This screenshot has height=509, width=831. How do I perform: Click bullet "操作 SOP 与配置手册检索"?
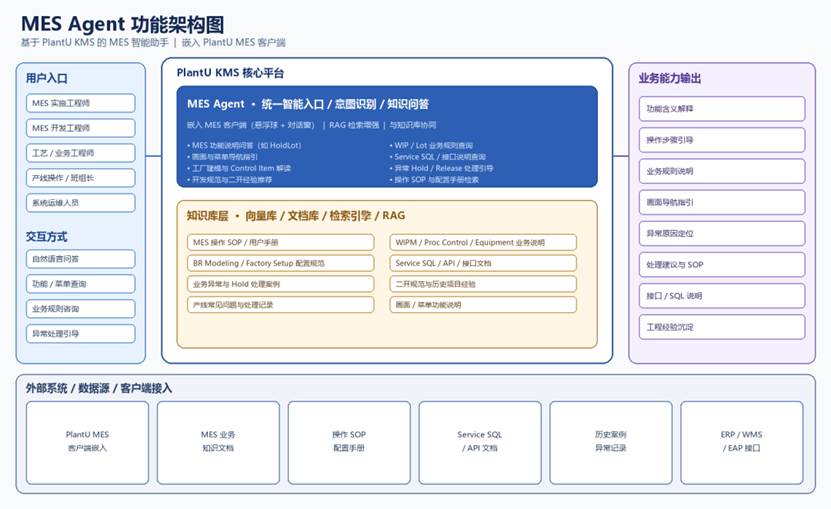(434, 180)
